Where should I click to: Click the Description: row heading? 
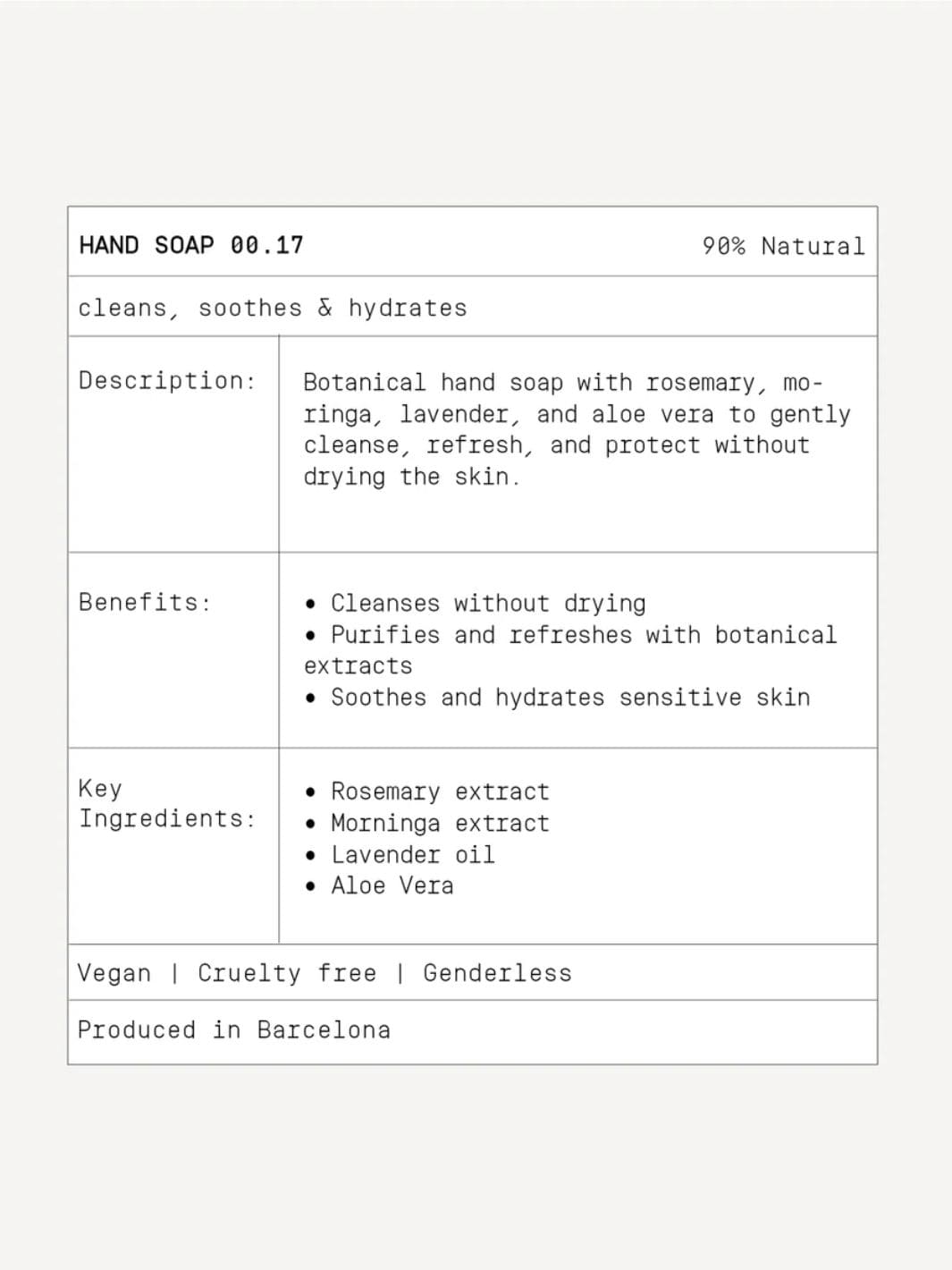tap(167, 381)
